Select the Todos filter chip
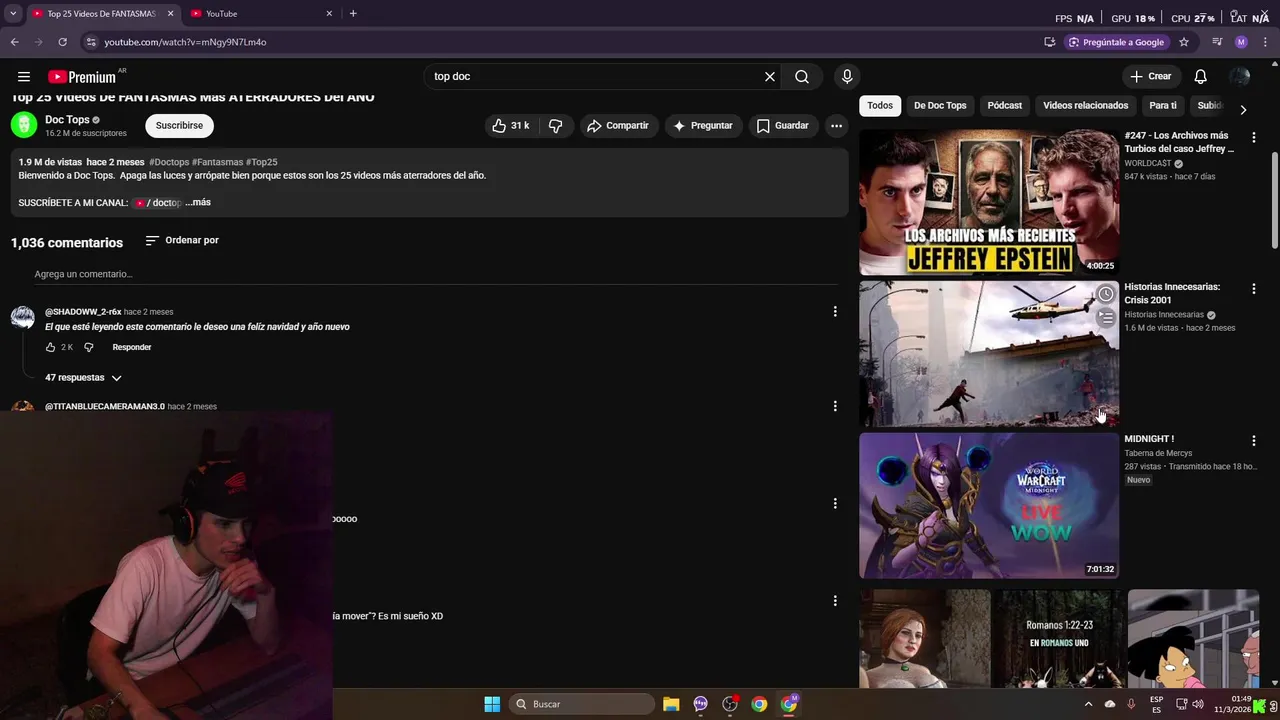The width and height of the screenshot is (1280, 720). click(x=880, y=106)
